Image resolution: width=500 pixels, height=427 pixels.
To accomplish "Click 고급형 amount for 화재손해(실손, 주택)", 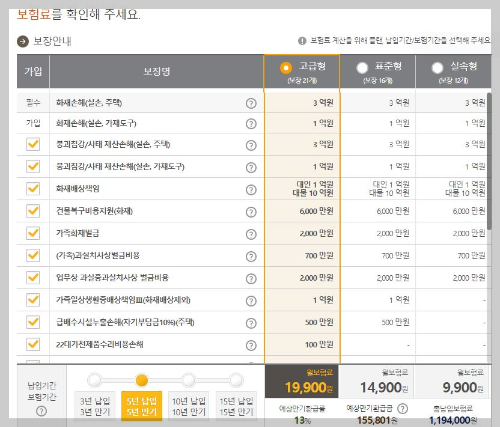I will [x=323, y=103].
